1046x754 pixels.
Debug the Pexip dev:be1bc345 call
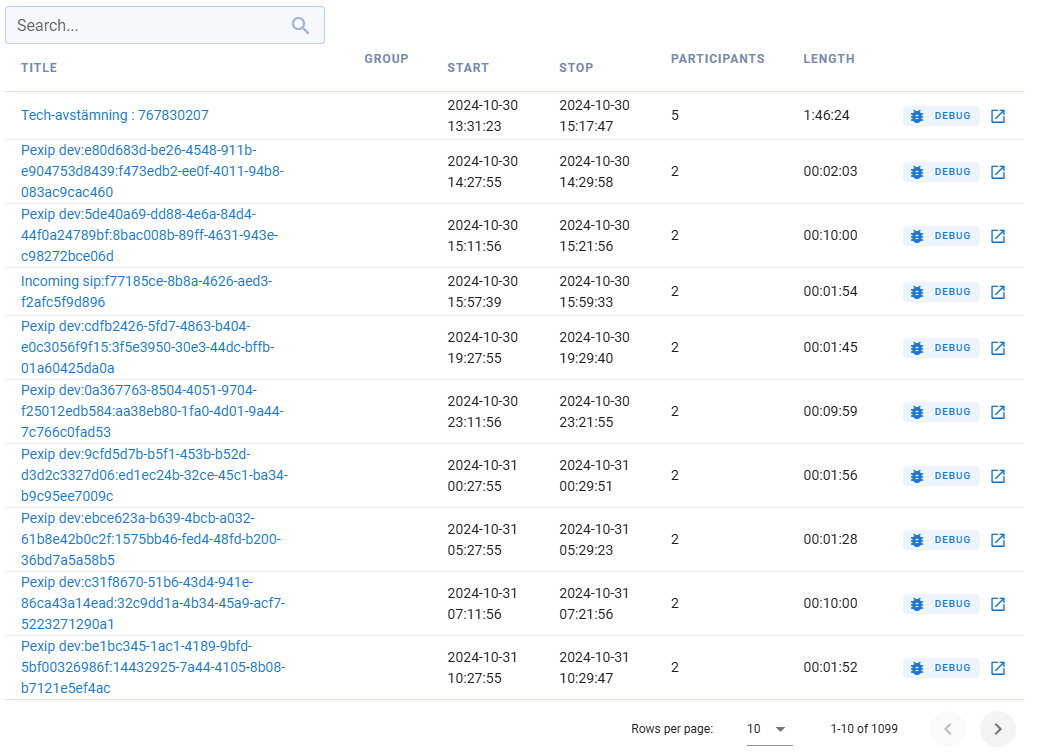tap(941, 669)
